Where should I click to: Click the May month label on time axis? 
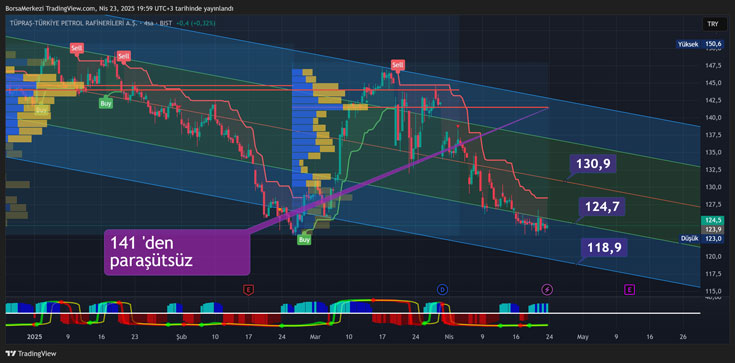point(582,337)
